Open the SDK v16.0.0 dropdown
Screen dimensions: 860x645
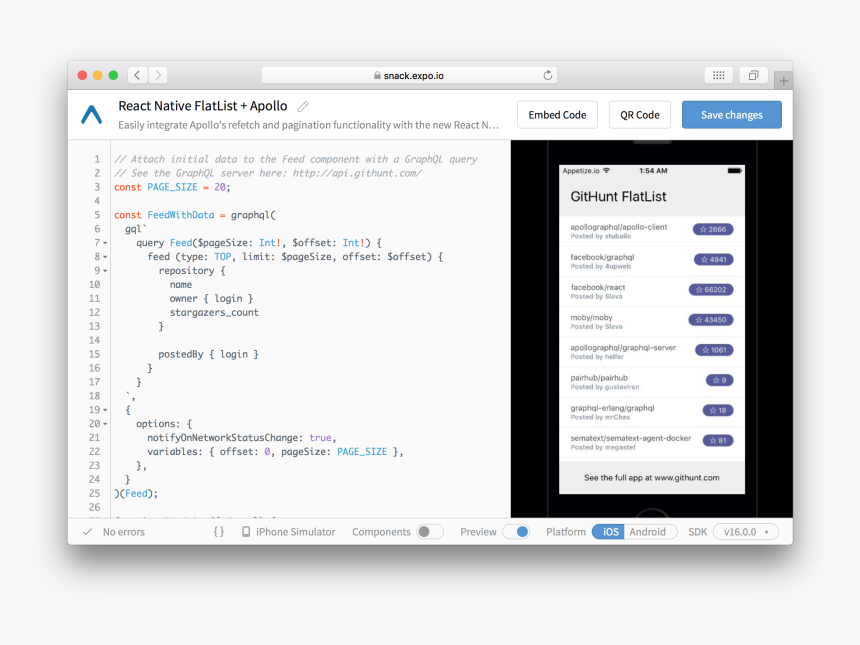(746, 531)
